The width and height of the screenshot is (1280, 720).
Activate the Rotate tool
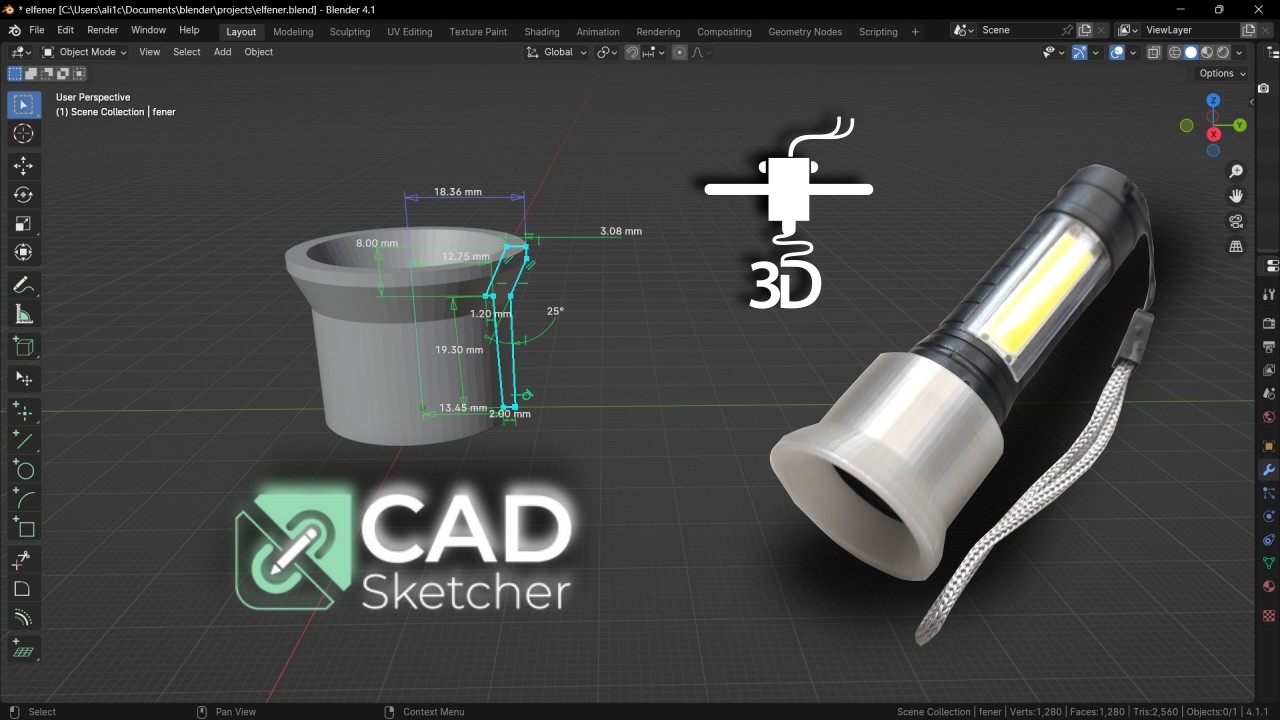24,195
